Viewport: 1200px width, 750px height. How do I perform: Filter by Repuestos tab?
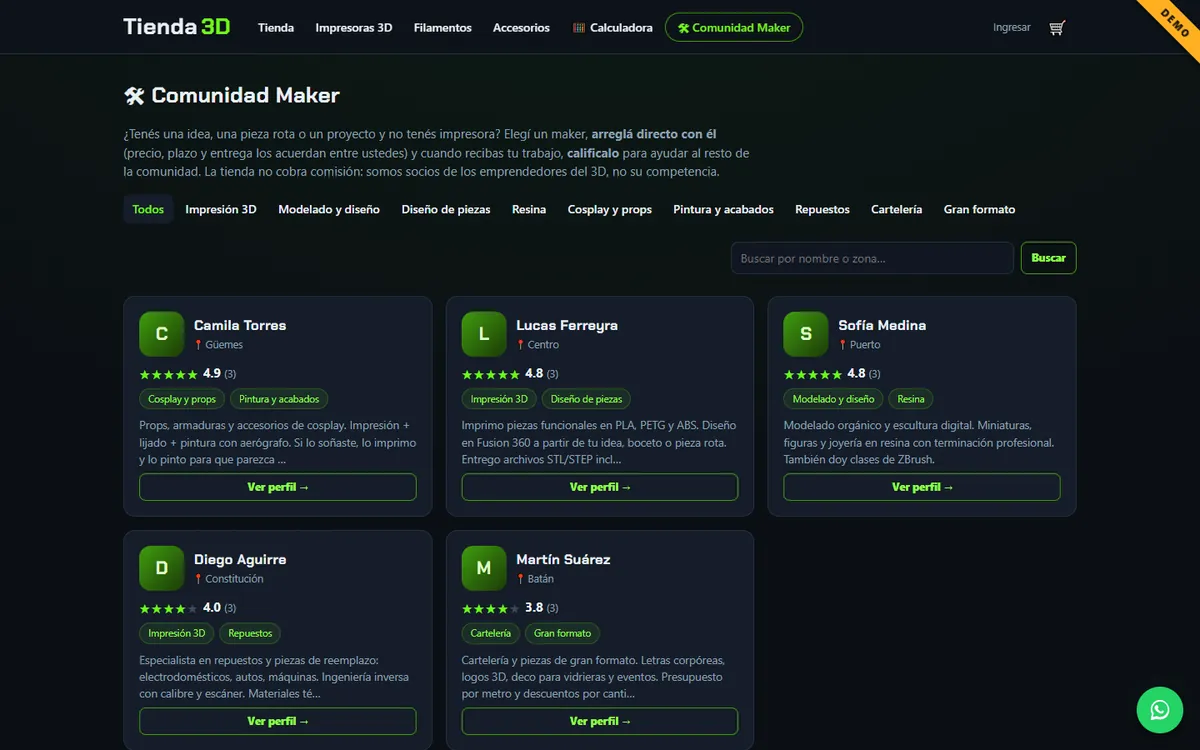pyautogui.click(x=822, y=209)
